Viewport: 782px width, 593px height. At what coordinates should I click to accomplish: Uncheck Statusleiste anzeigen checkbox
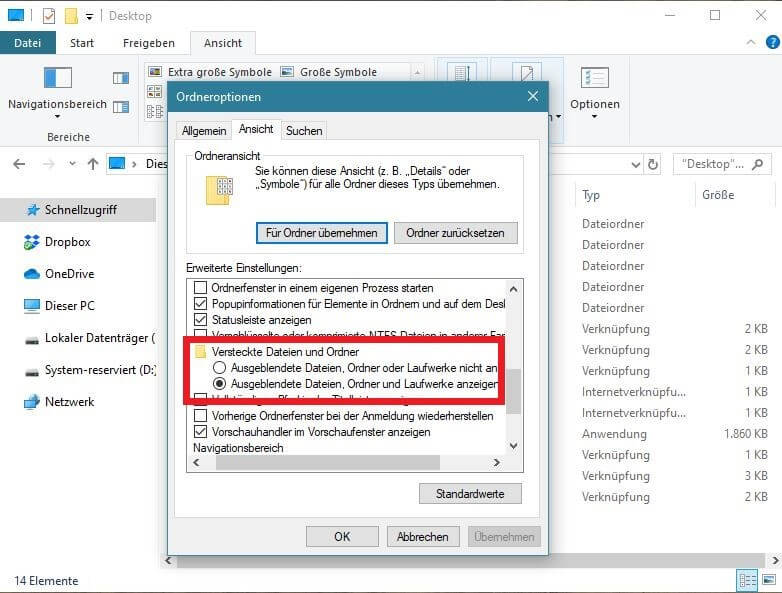tap(200, 320)
